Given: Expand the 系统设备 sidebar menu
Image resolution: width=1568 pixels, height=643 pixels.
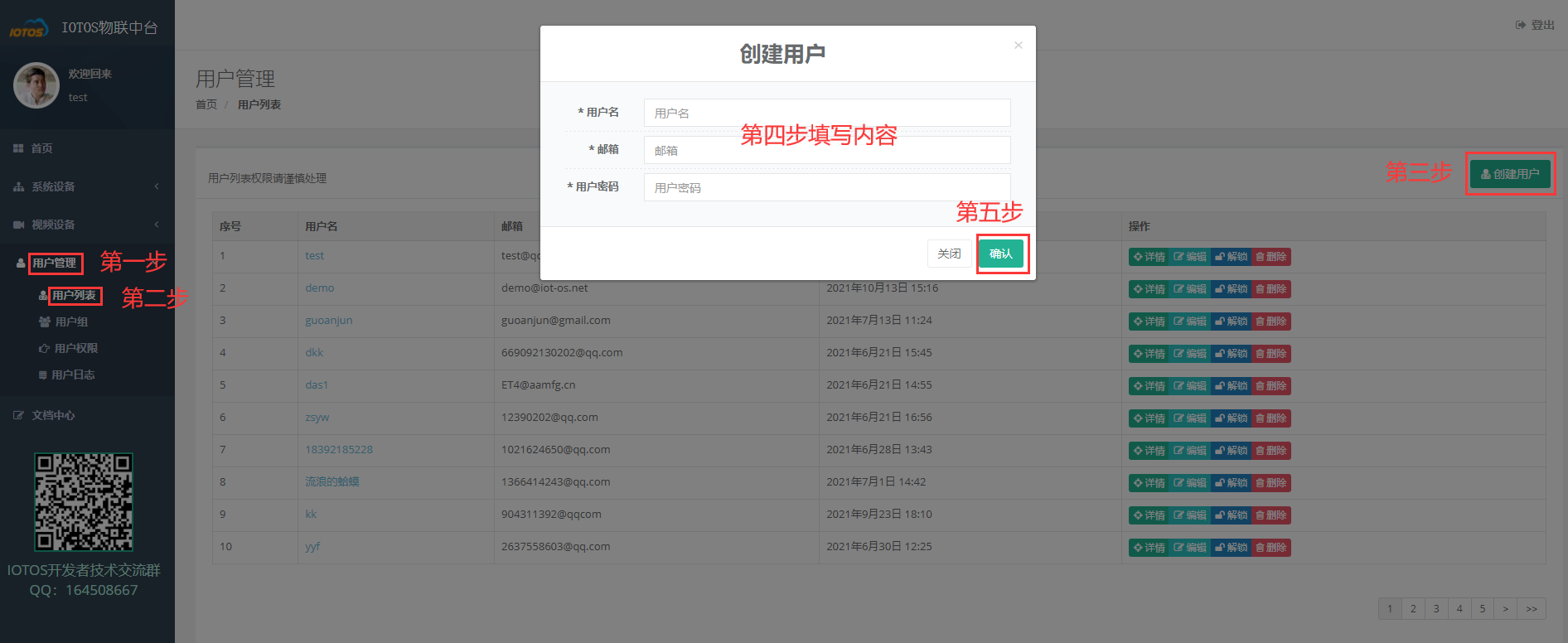Looking at the screenshot, I should [x=87, y=186].
